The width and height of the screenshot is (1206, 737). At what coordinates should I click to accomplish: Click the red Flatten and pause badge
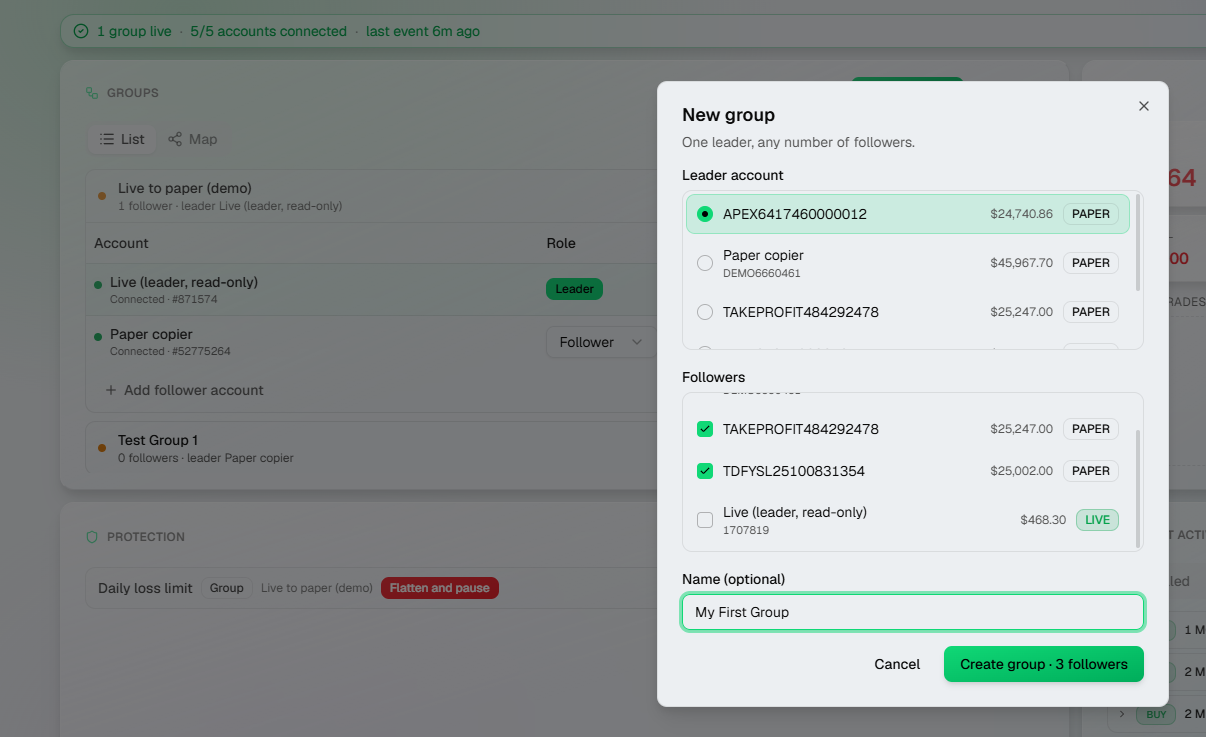click(440, 588)
